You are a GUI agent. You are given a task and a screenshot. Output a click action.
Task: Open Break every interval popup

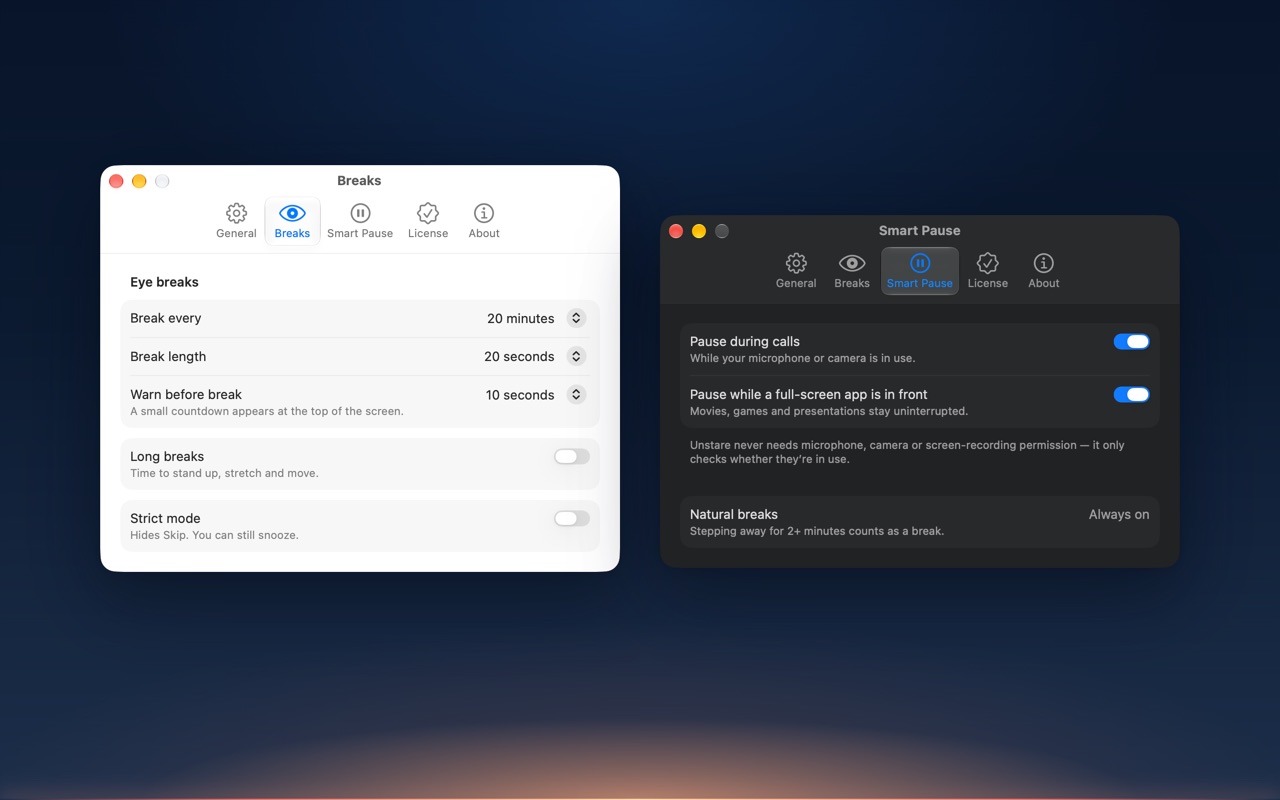(576, 318)
